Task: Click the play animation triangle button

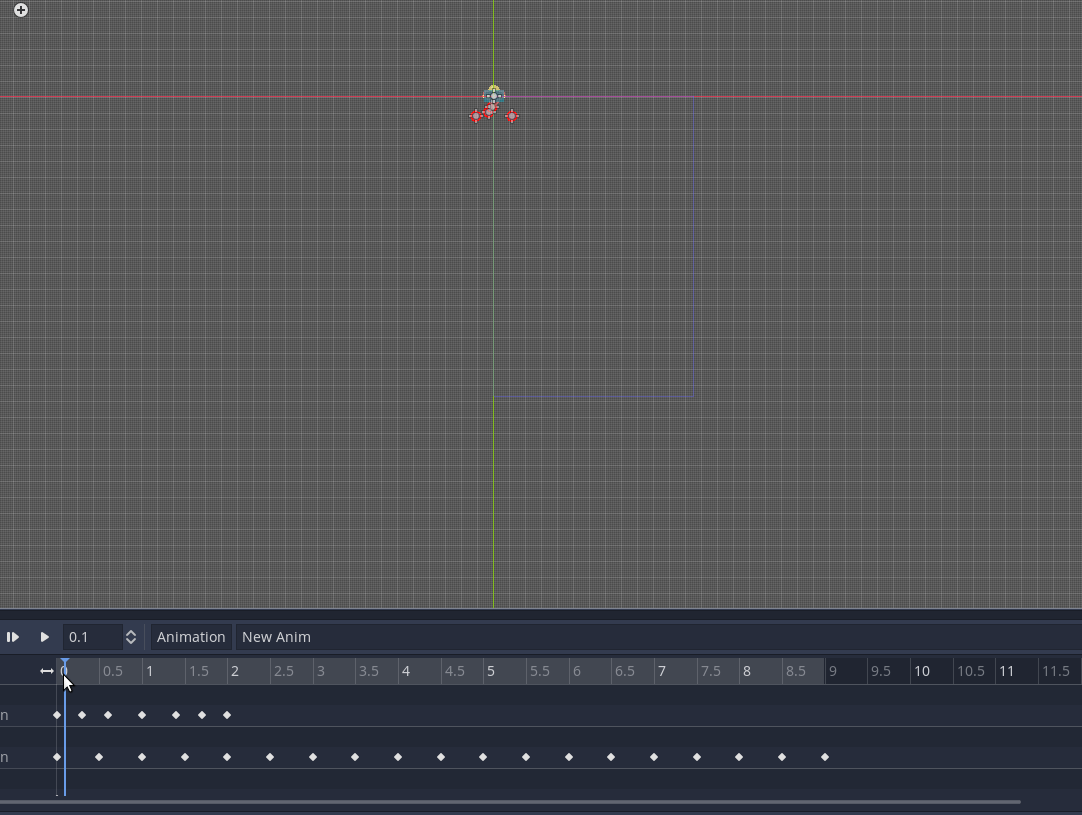Action: (44, 637)
